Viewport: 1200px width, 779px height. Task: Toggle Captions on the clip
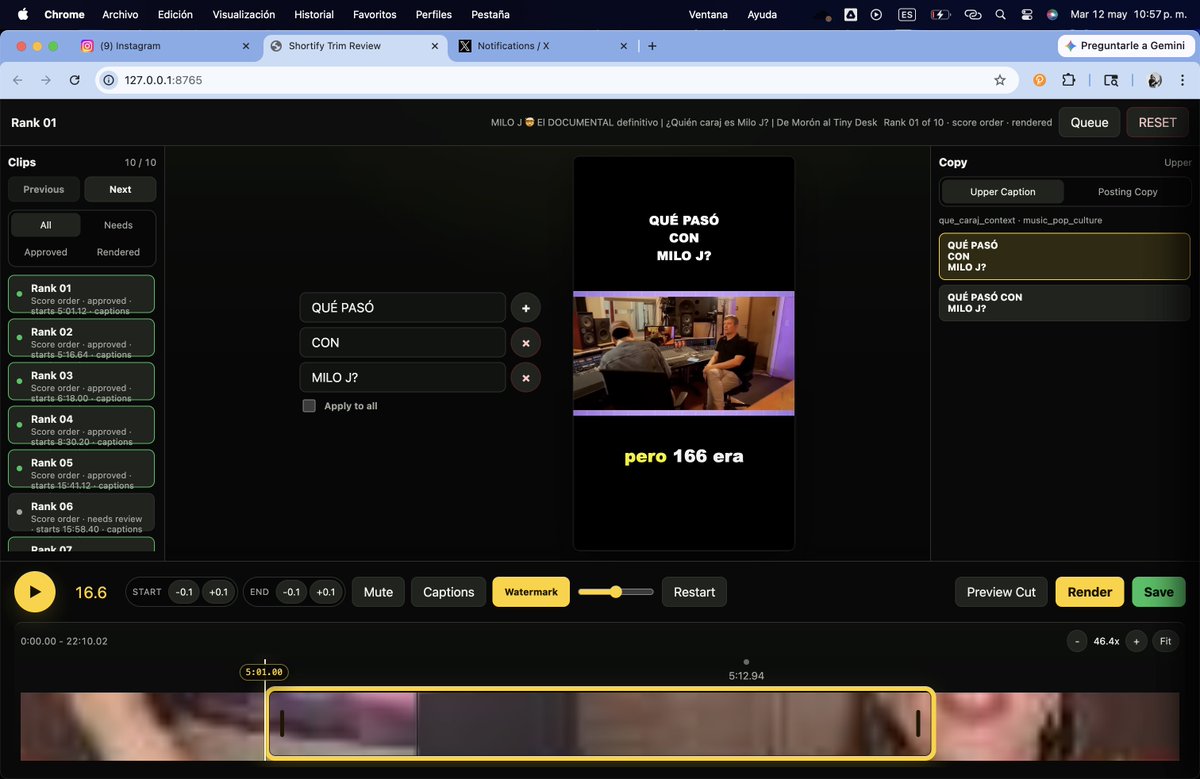pos(448,592)
